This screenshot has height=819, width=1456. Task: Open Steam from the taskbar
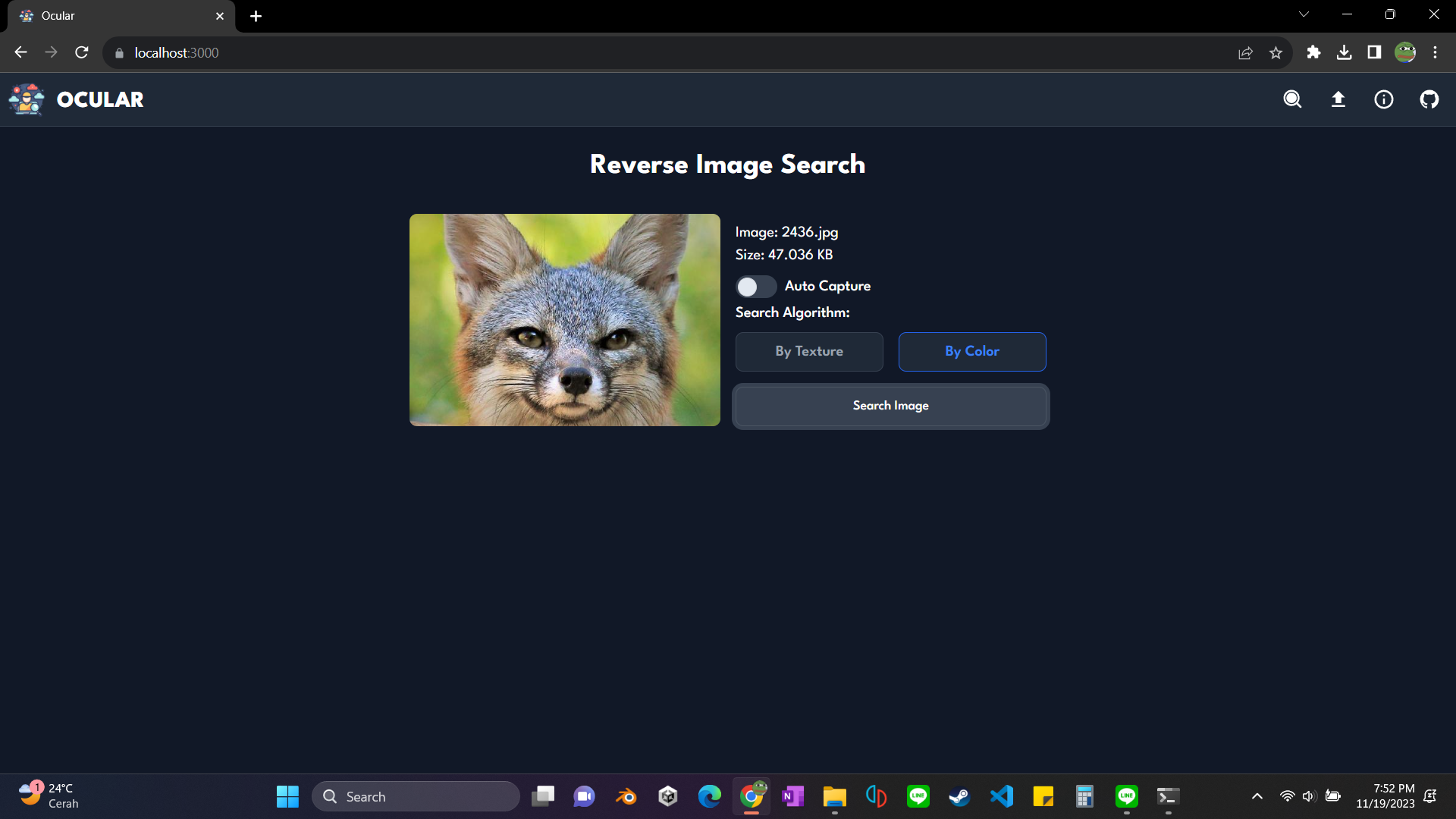pyautogui.click(x=960, y=796)
